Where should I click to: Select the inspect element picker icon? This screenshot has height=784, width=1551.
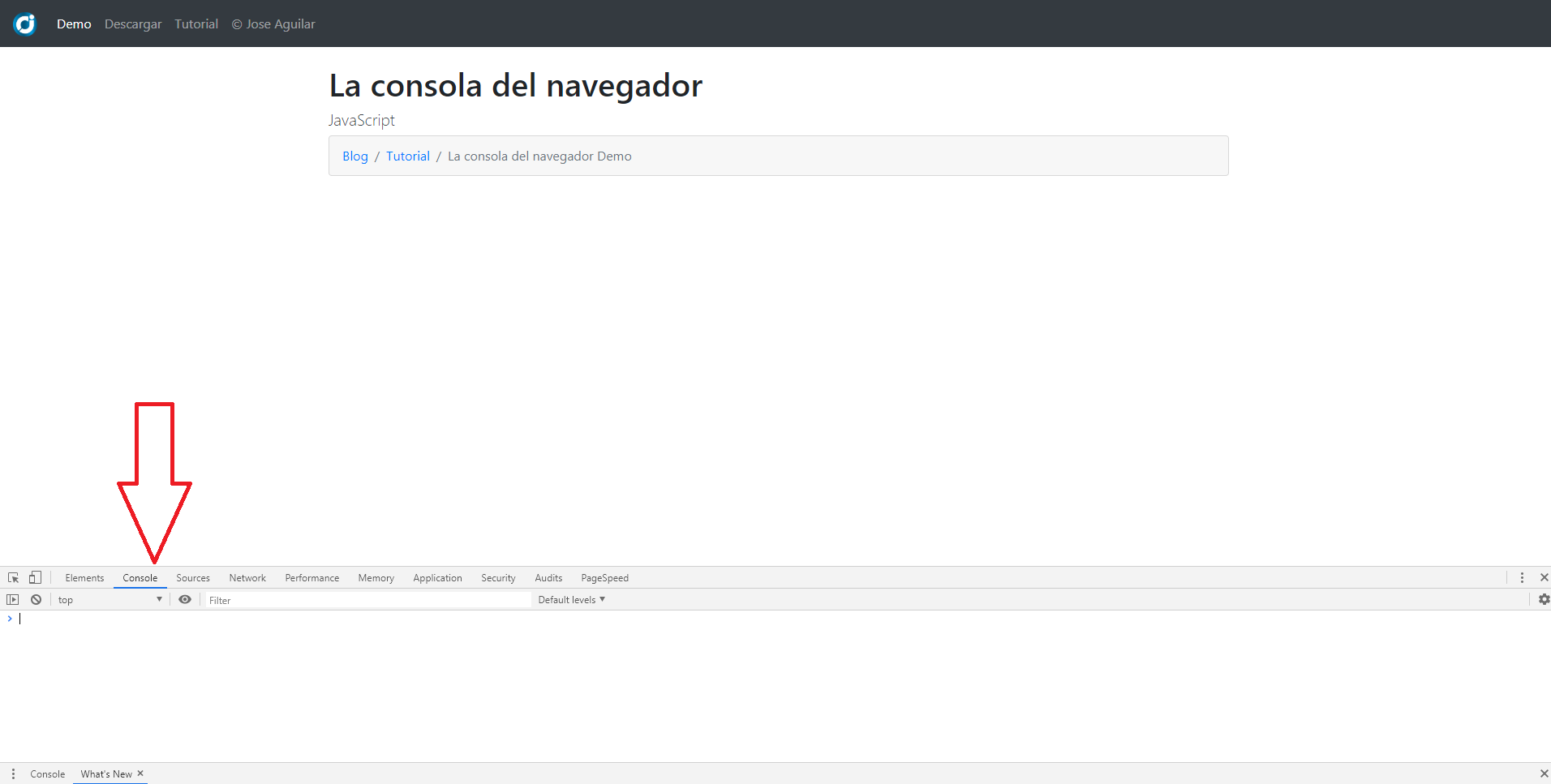[13, 577]
